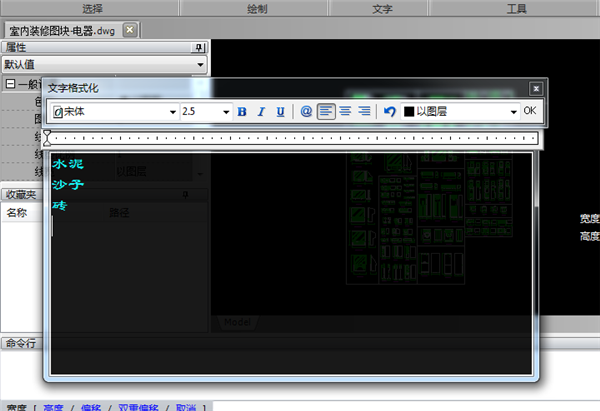Choose 高度 command option link
Viewport: 600px width, 411px height.
click(53, 408)
